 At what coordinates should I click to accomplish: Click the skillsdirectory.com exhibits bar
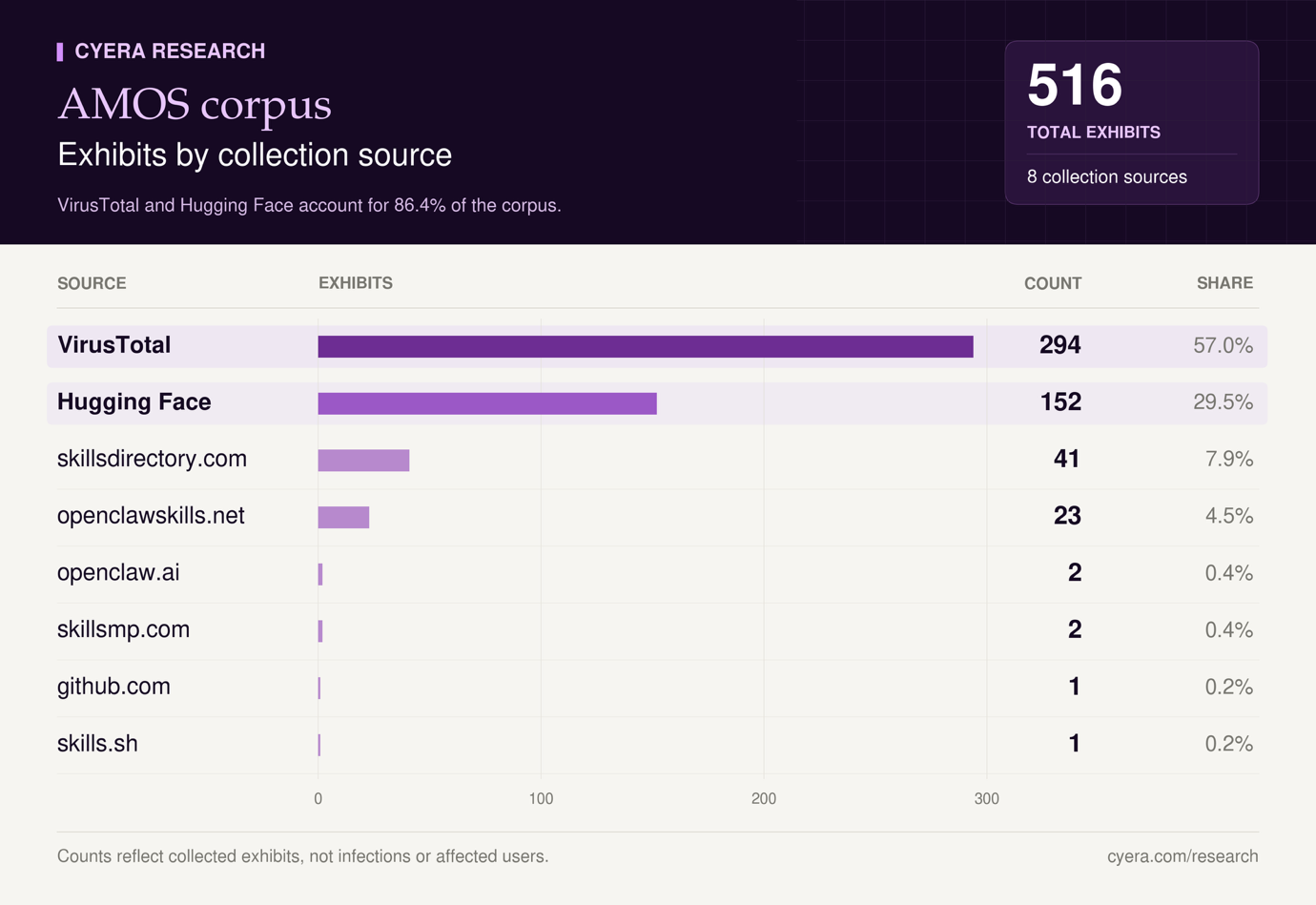[364, 461]
